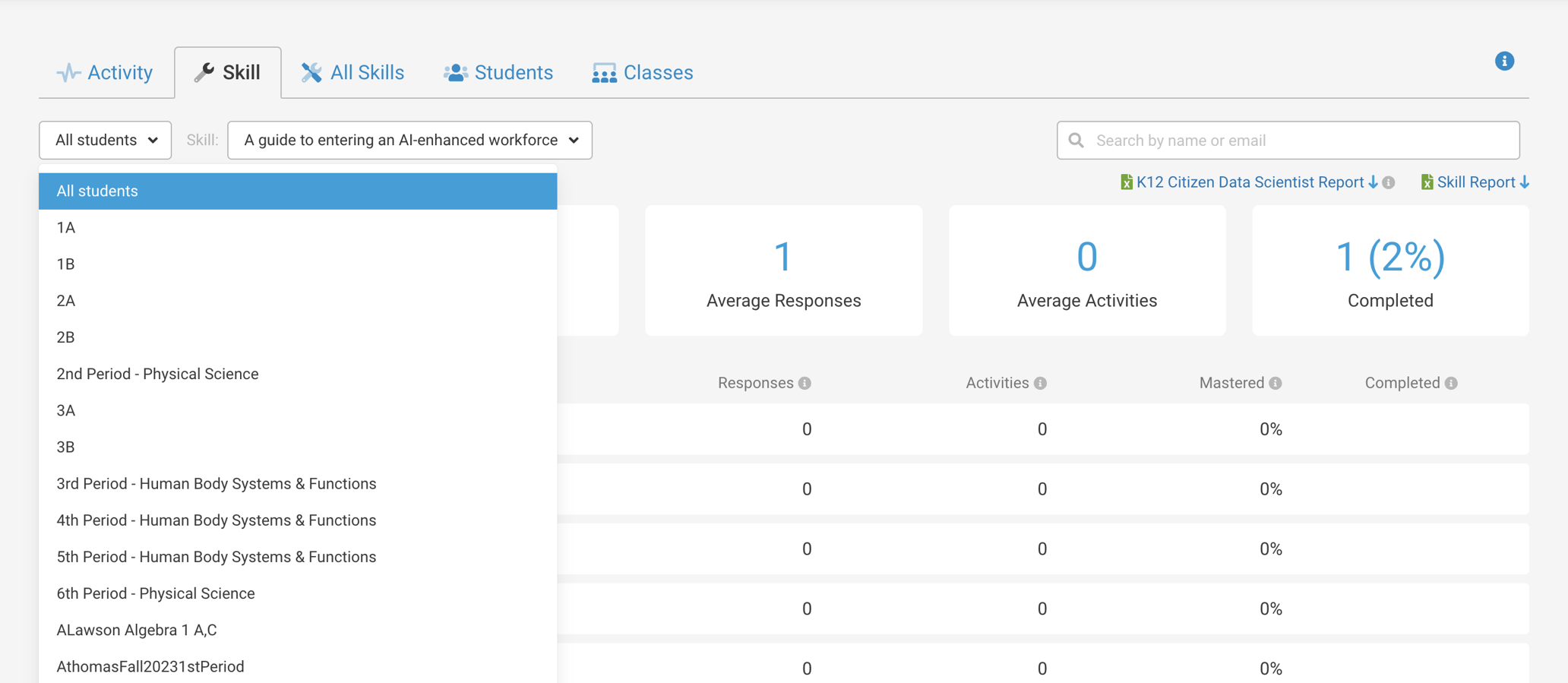
Task: Pick ALawson Algebra 1 A,C class
Action: (x=137, y=630)
